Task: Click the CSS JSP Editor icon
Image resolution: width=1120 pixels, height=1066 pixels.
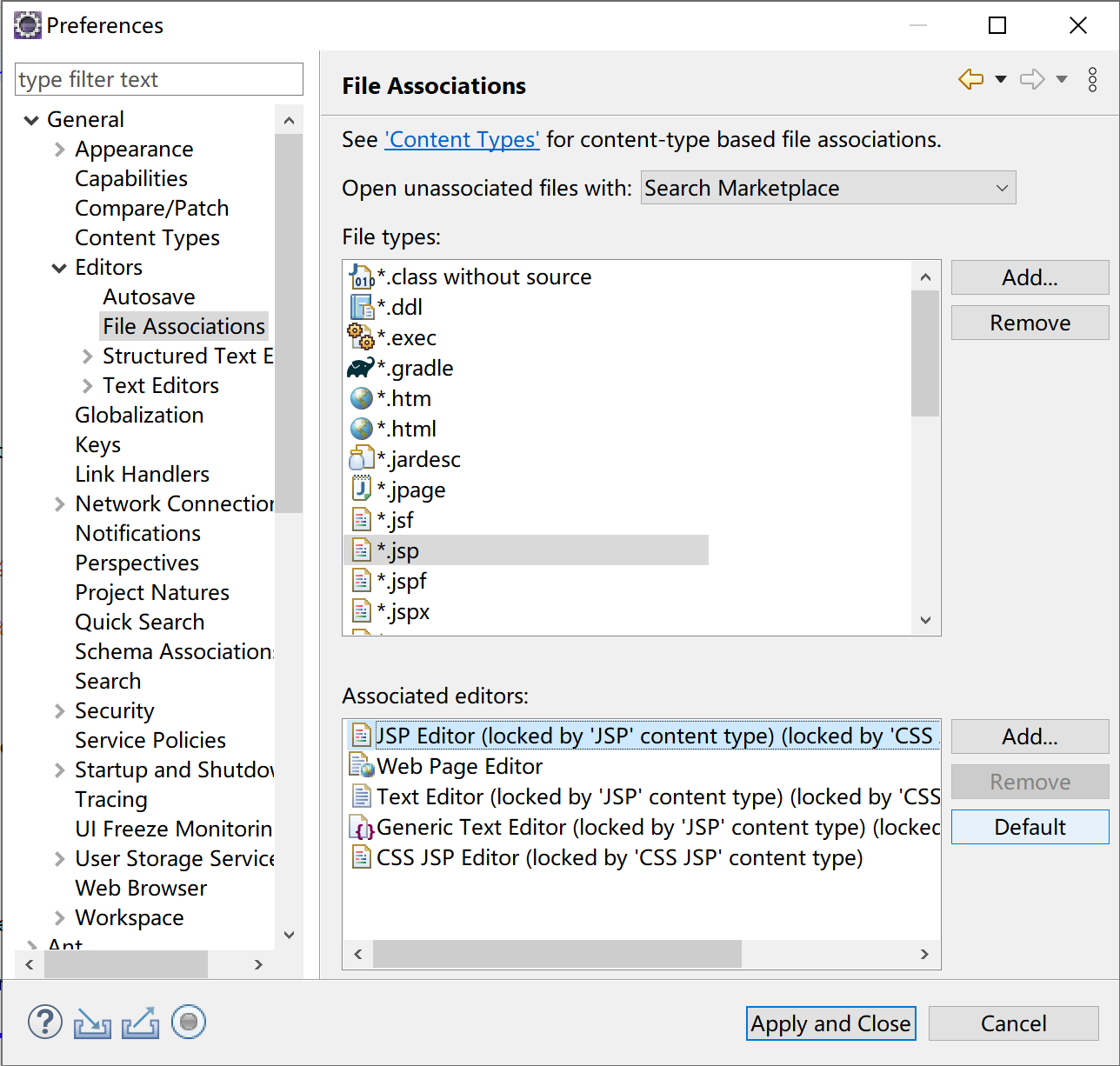Action: pyautogui.click(x=361, y=857)
